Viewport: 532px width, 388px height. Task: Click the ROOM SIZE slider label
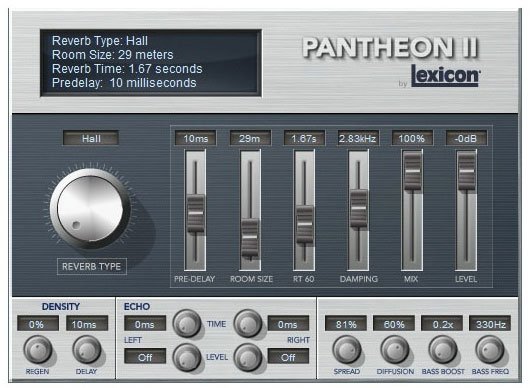point(251,279)
